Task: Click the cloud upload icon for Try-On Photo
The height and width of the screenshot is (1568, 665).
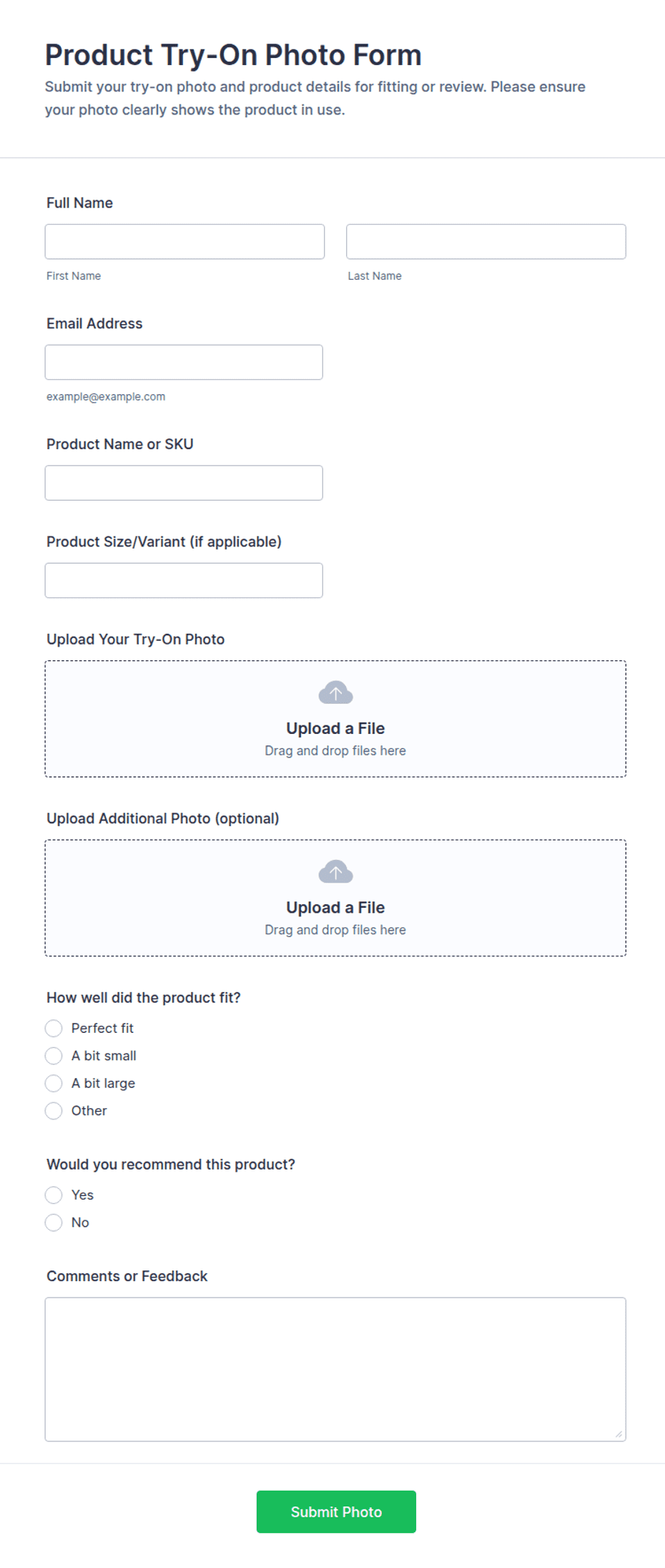Action: tap(335, 692)
